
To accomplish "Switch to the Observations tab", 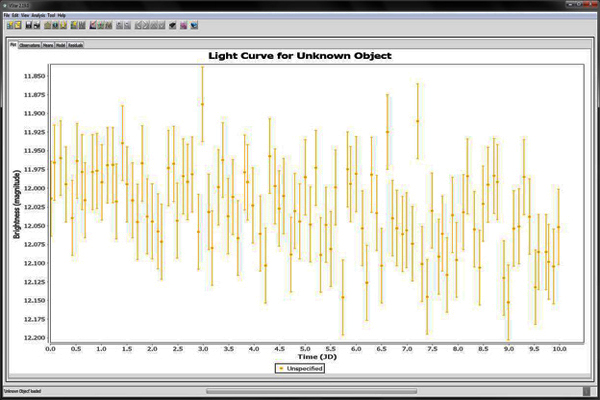I will (x=29, y=46).
